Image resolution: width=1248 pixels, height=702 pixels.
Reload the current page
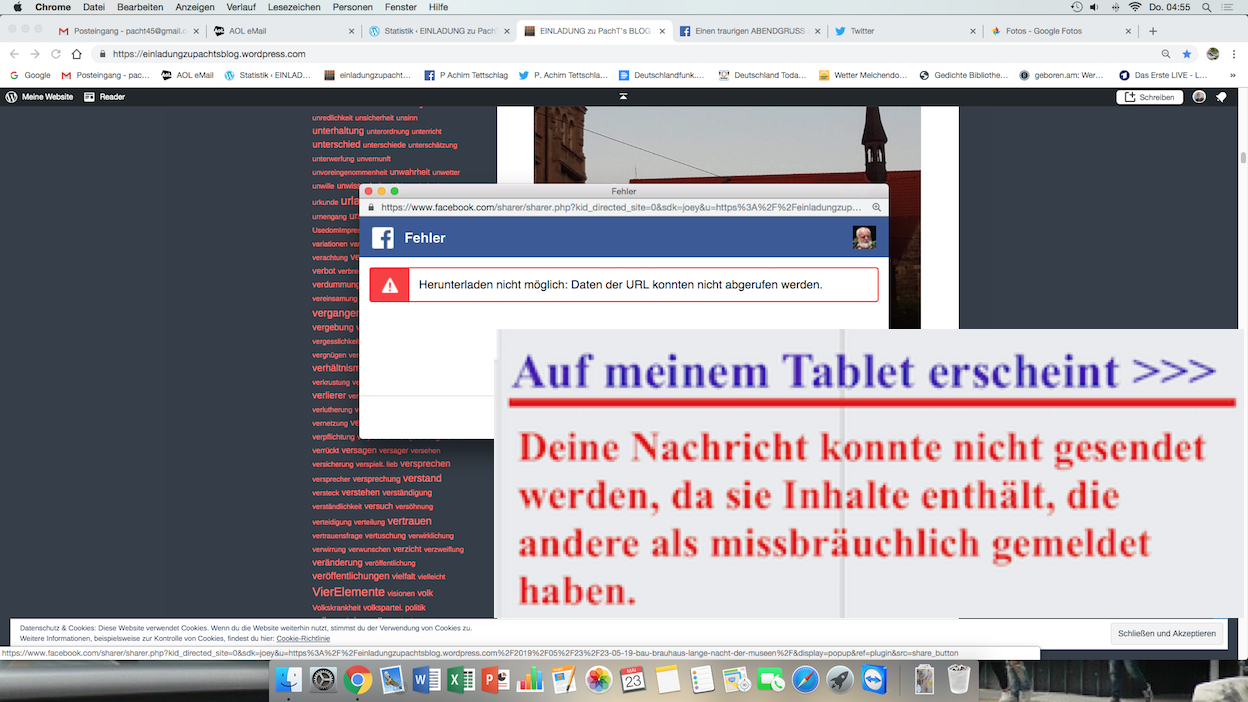click(56, 54)
